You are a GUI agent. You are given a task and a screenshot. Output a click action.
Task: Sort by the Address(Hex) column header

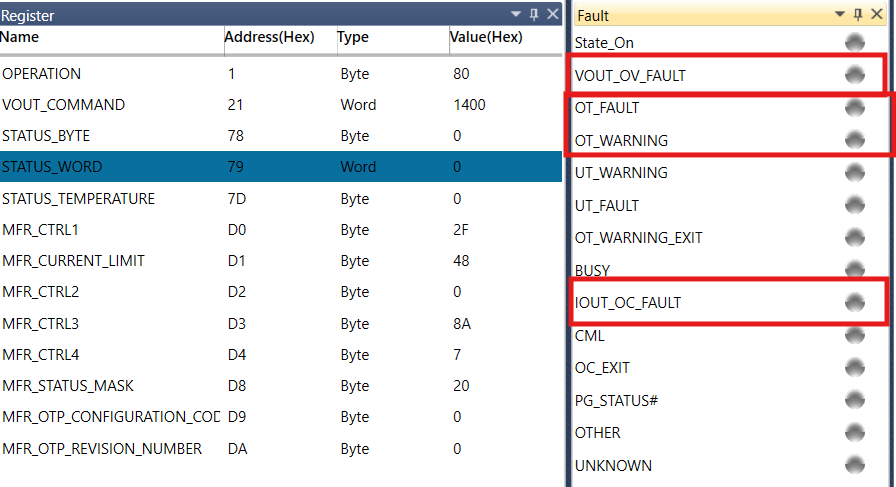(x=270, y=37)
